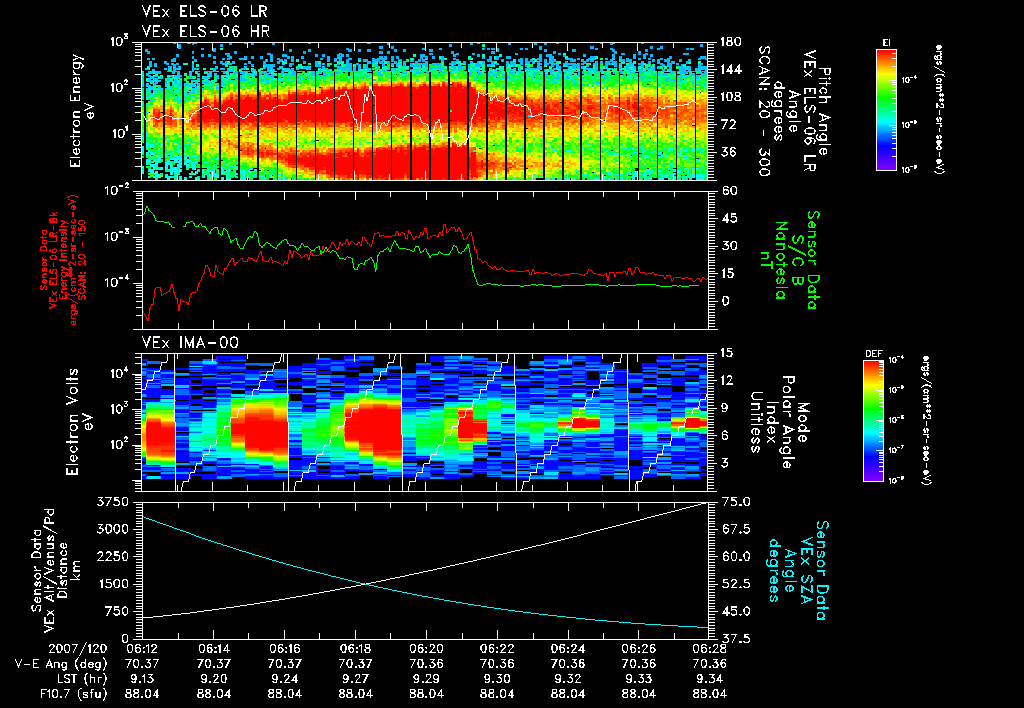
Task: Click the 06:16 time tick label
Action: [284, 647]
